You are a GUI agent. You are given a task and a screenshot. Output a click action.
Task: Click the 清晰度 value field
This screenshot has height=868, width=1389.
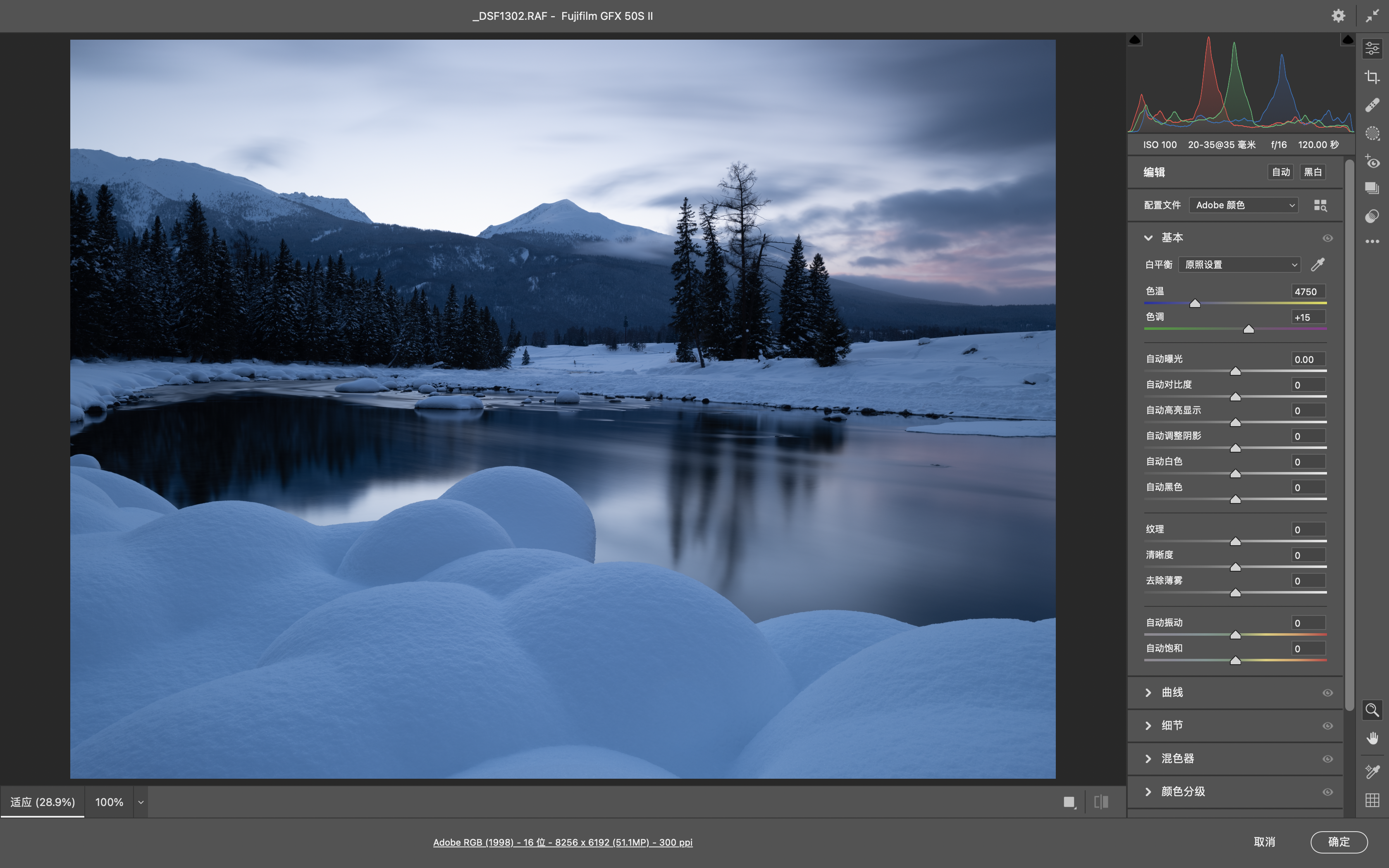point(1308,555)
